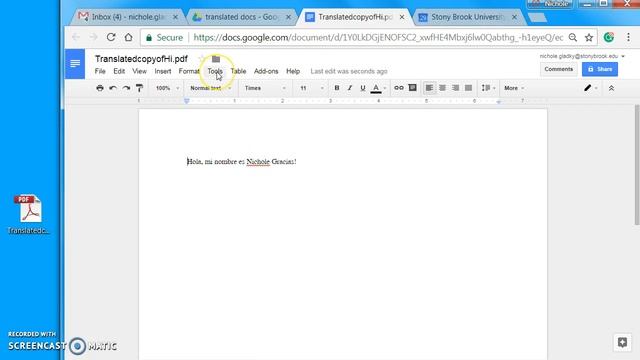Image resolution: width=640 pixels, height=360 pixels.
Task: Open the zoom 100% dropdown
Action: [167, 88]
